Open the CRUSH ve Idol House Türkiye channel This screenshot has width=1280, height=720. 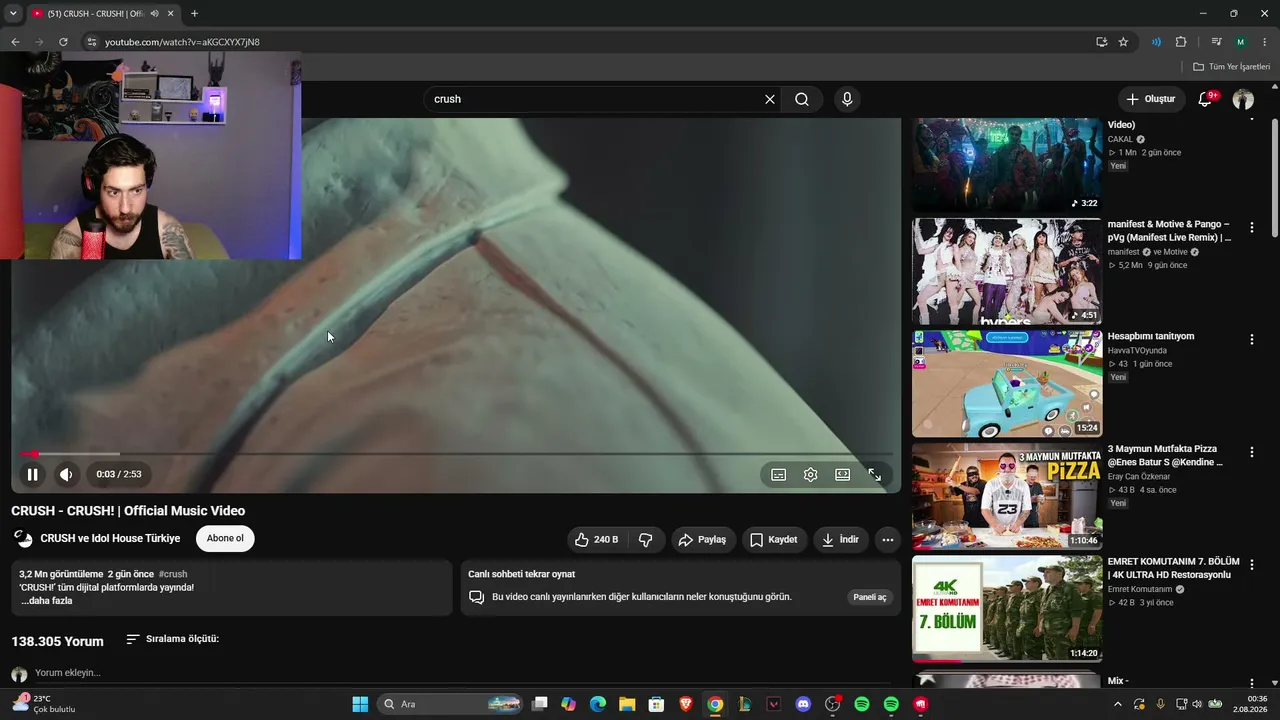coord(110,539)
